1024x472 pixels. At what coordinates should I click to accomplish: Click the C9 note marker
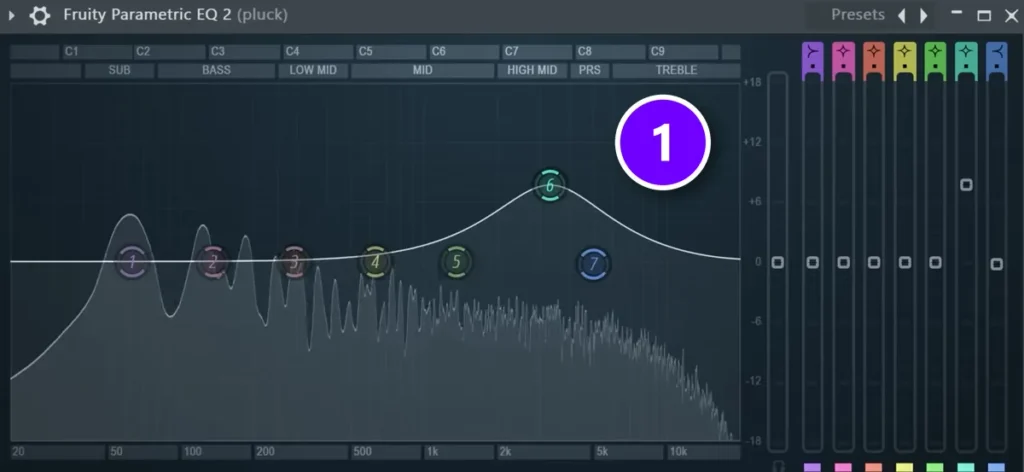pyautogui.click(x=658, y=52)
